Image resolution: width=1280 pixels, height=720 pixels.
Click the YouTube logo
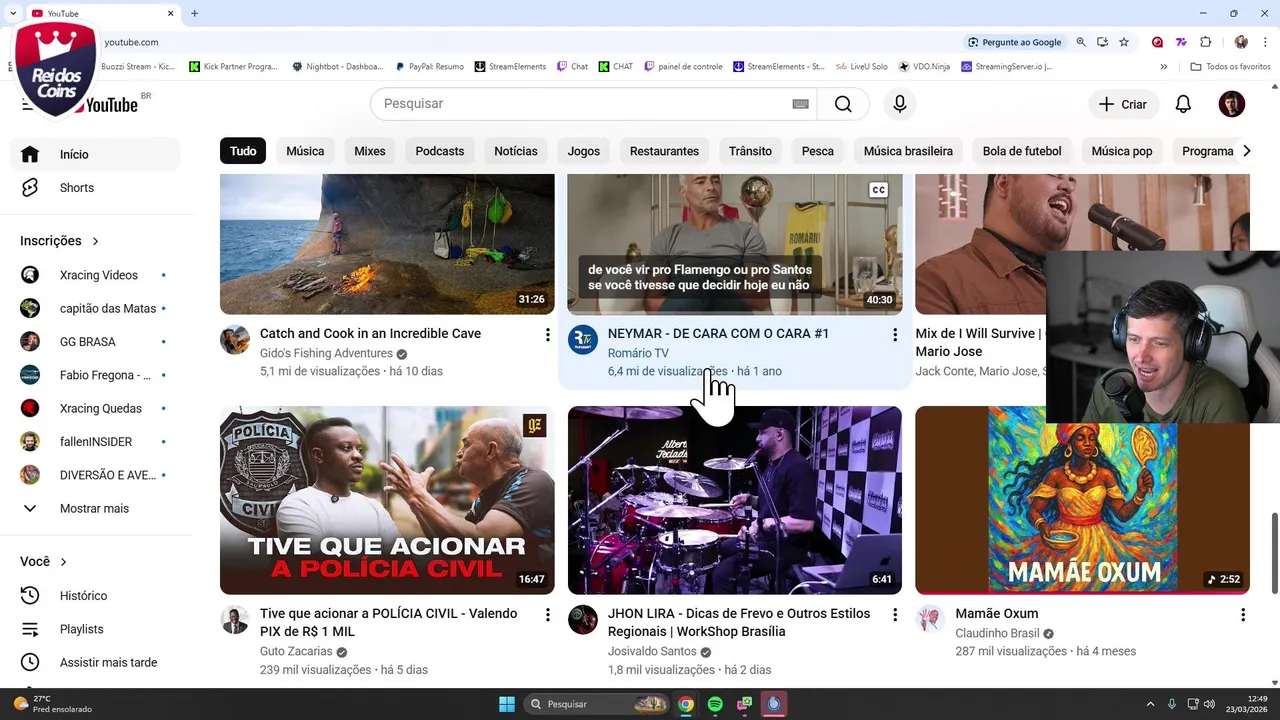tap(112, 104)
